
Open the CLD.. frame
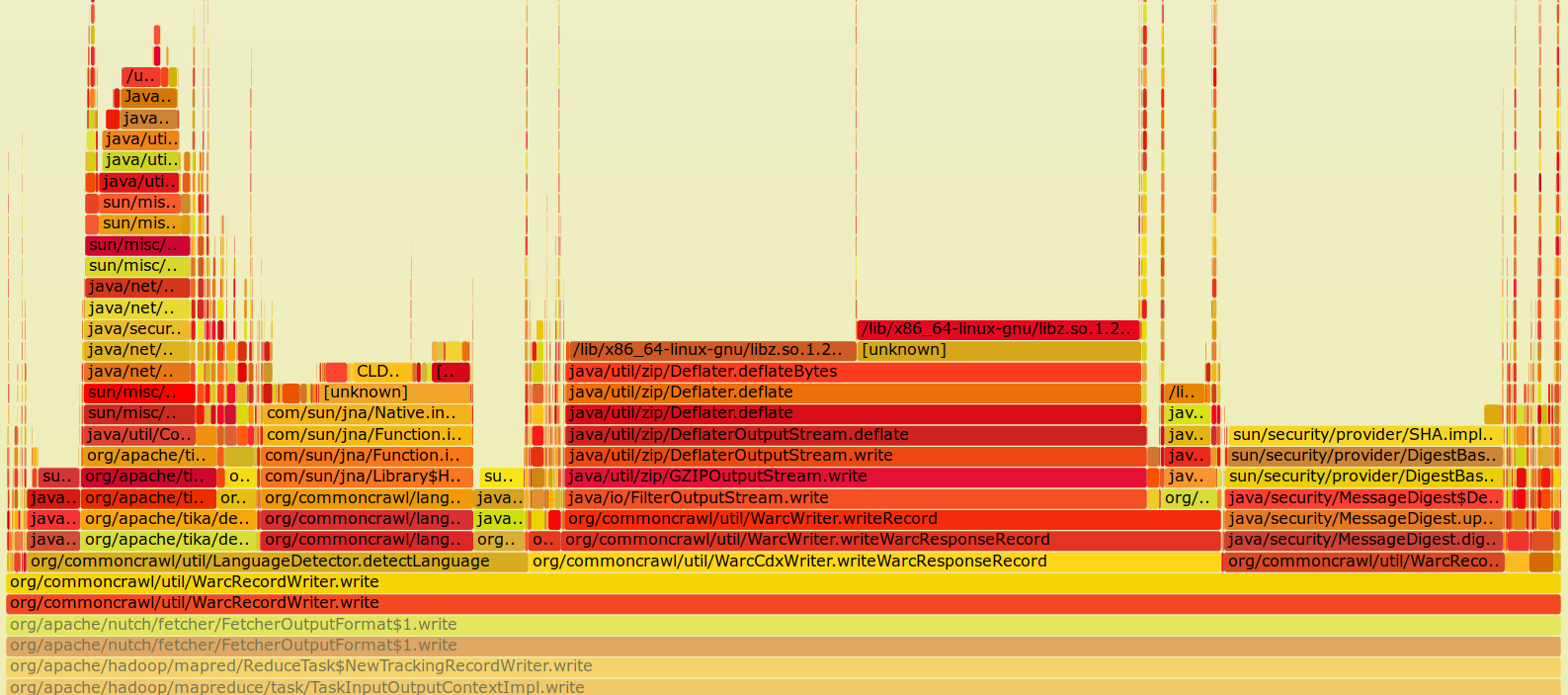pos(381,372)
